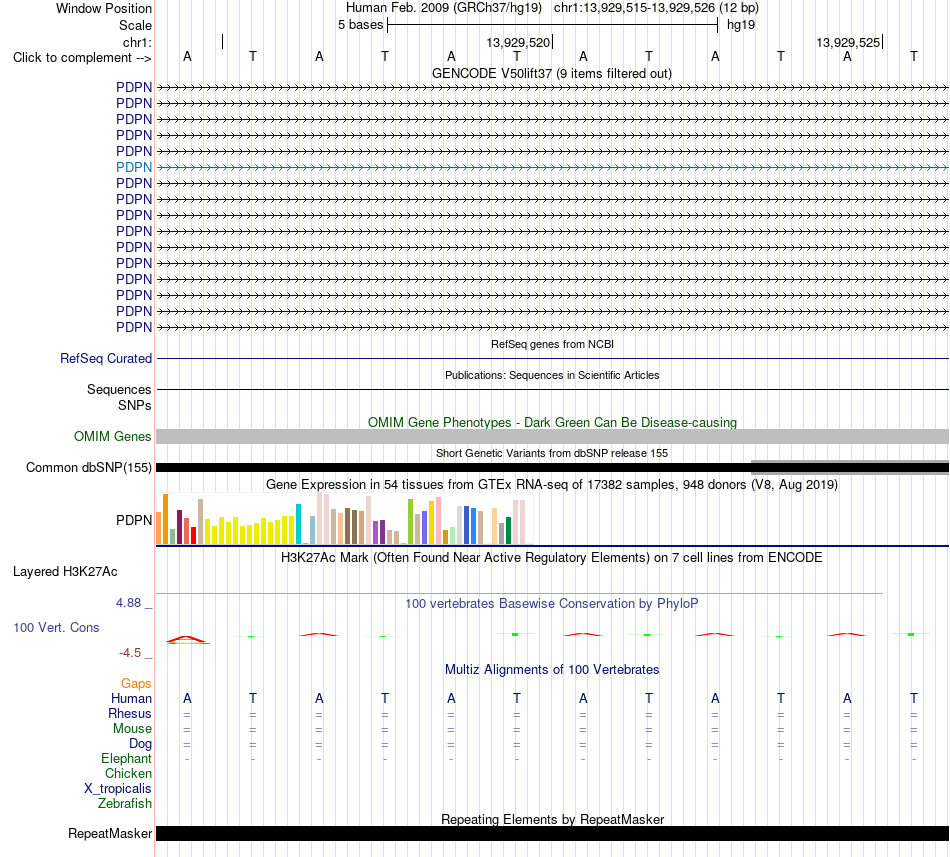The image size is (950, 857).
Task: Click the Human alignment row label
Action: [131, 698]
